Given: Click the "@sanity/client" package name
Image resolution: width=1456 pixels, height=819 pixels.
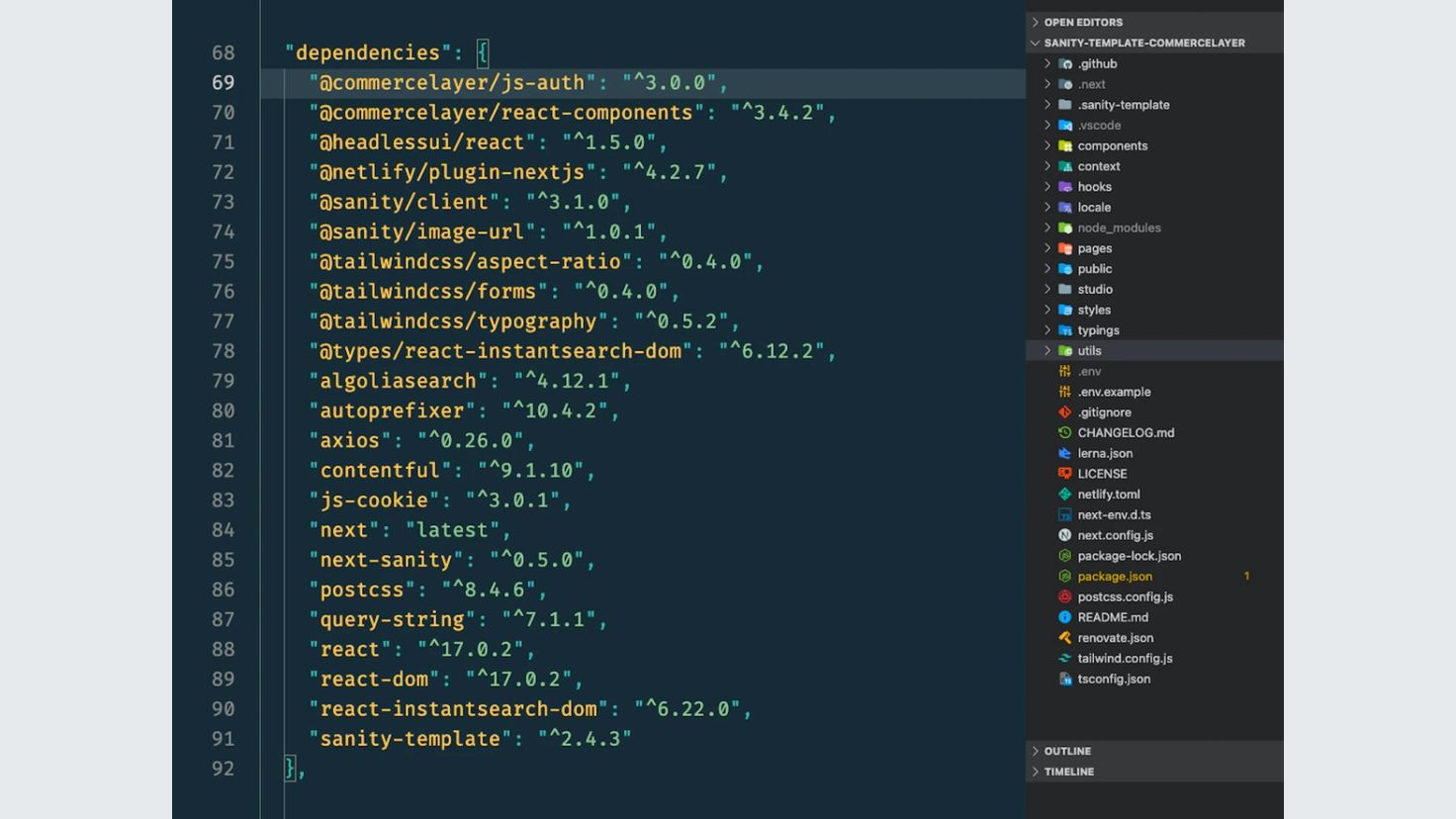Looking at the screenshot, I should [x=404, y=202].
